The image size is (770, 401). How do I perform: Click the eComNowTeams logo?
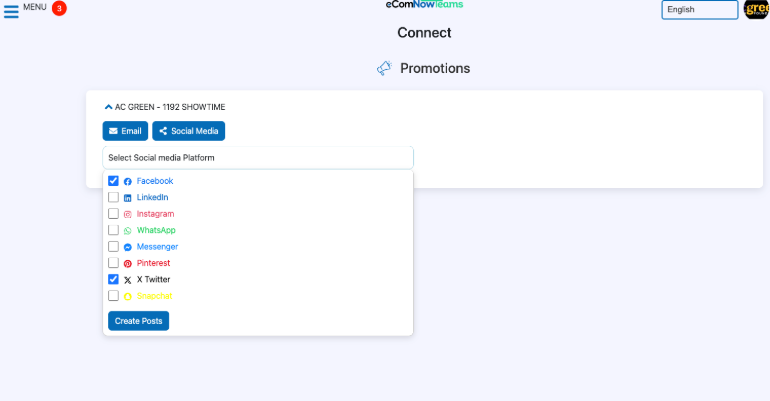coord(424,4)
